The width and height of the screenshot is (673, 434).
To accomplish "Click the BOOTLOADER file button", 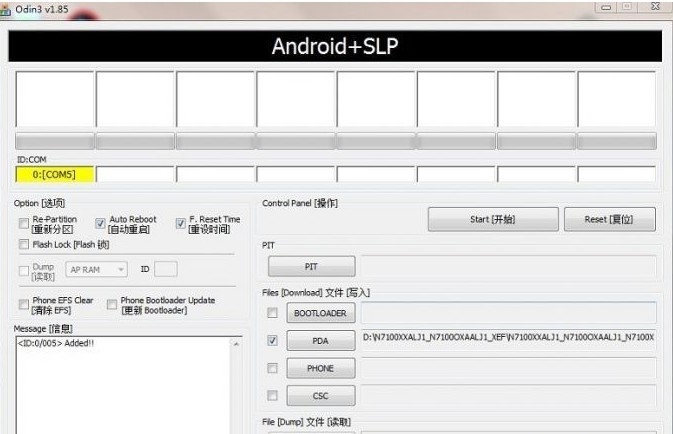I will pos(321,313).
